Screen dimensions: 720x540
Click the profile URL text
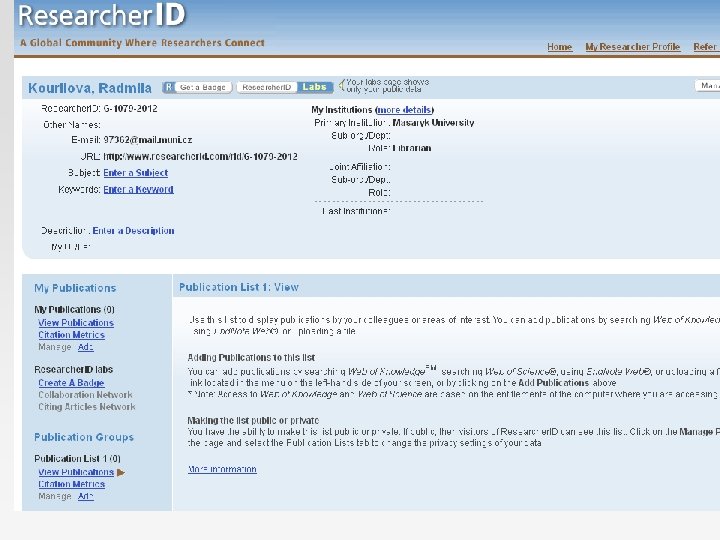pyautogui.click(x=200, y=157)
